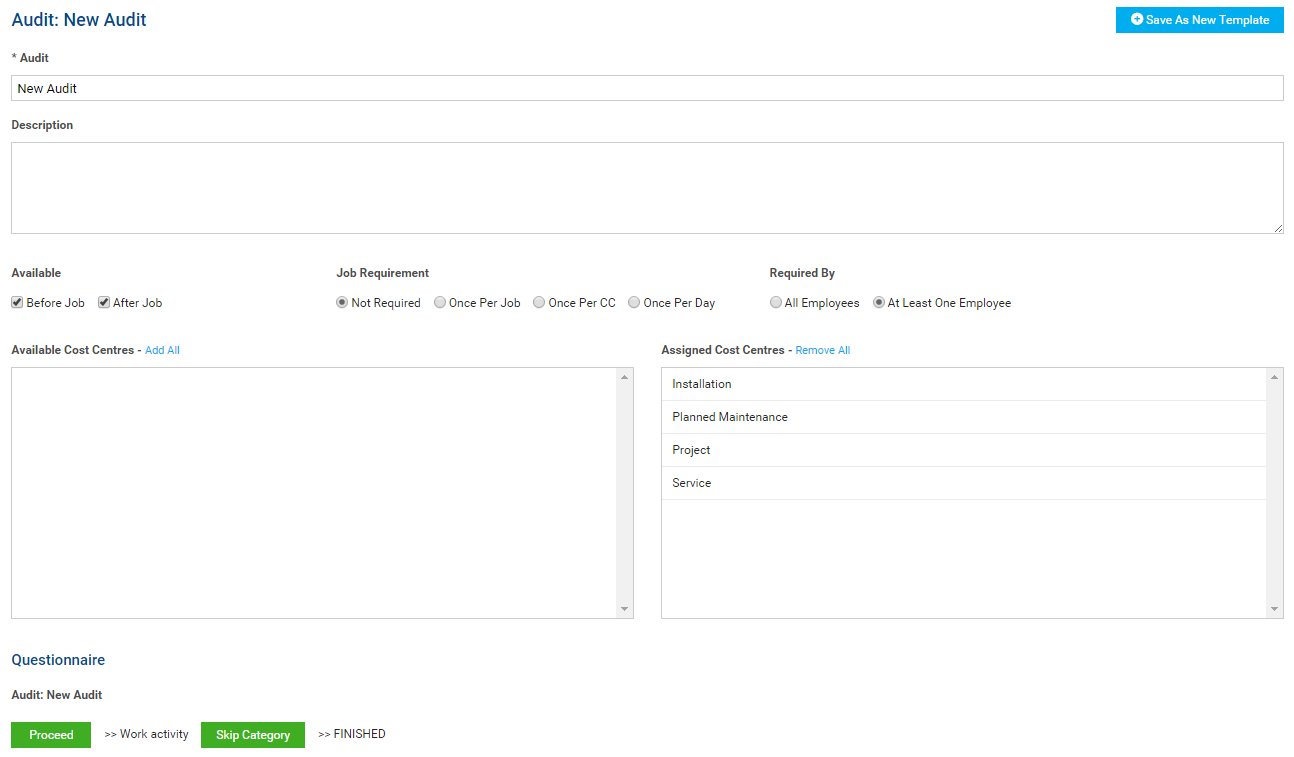Viewport: 1294px width, 757px height.
Task: Select the Once Per CC requirement
Action: pyautogui.click(x=538, y=302)
